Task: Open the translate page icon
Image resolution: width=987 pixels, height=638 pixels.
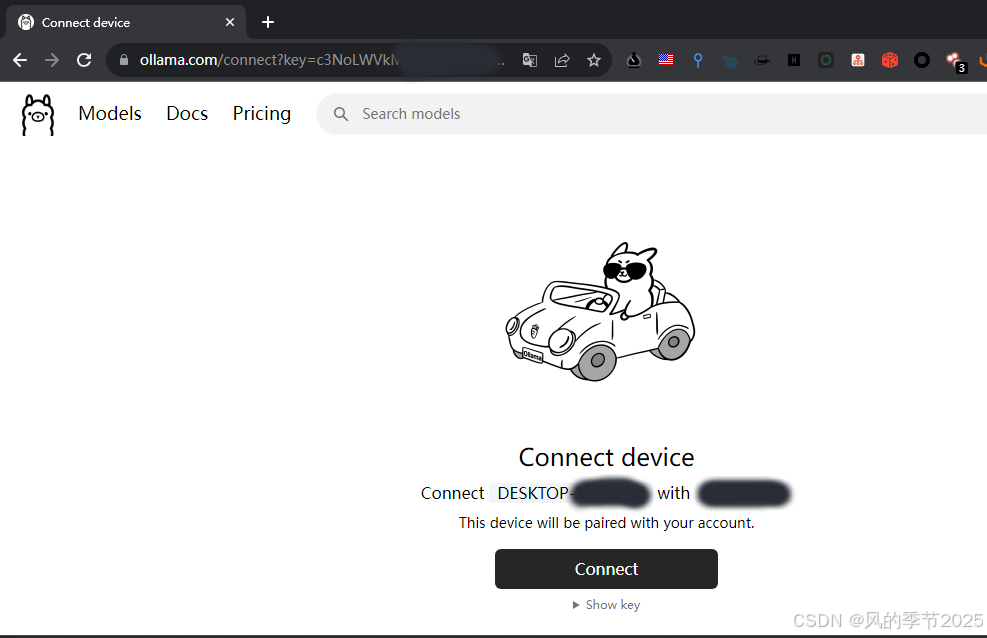Action: point(530,60)
